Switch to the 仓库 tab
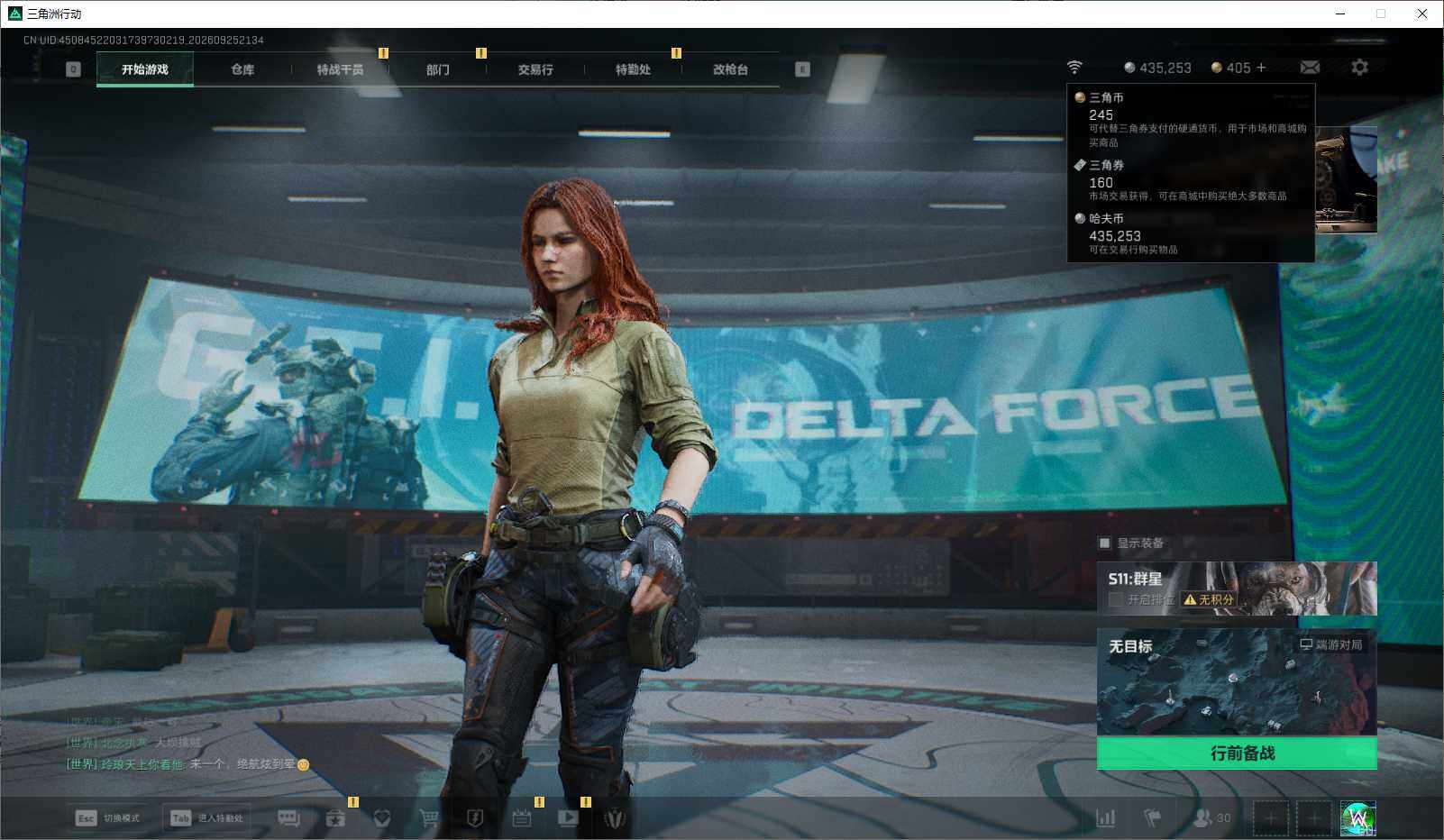Viewport: 1444px width, 840px height. 242,69
